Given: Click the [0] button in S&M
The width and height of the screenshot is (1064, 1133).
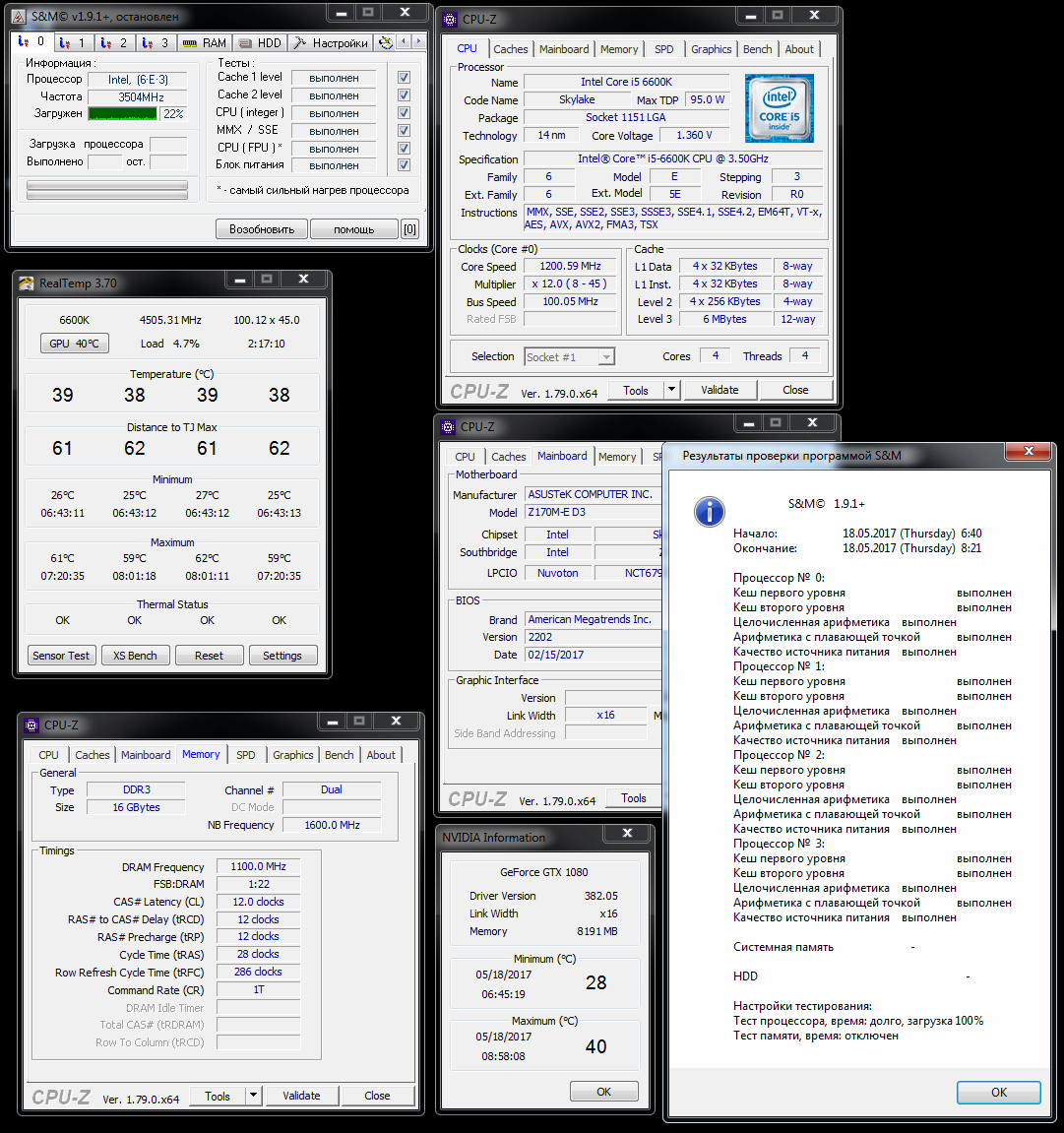Looking at the screenshot, I should click(x=409, y=229).
